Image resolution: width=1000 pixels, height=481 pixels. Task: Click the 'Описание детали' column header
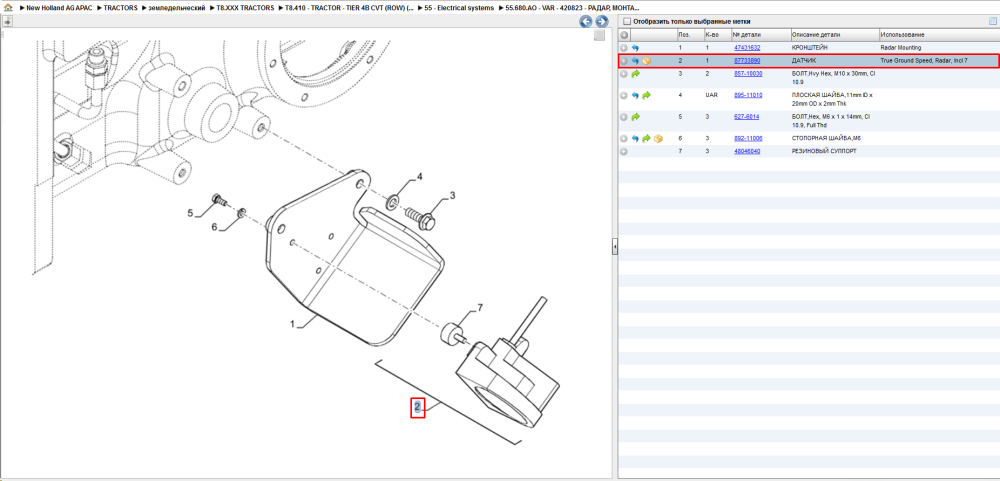click(x=834, y=34)
